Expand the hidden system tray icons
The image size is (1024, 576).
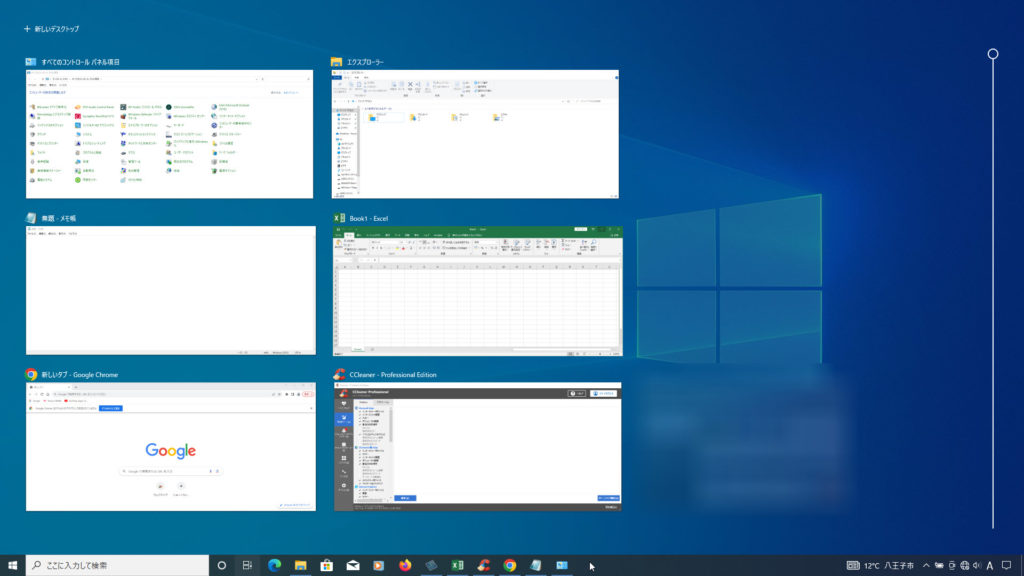point(926,565)
